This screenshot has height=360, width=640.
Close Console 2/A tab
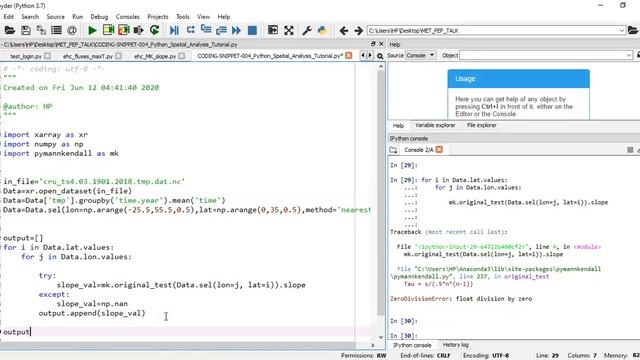(439, 150)
